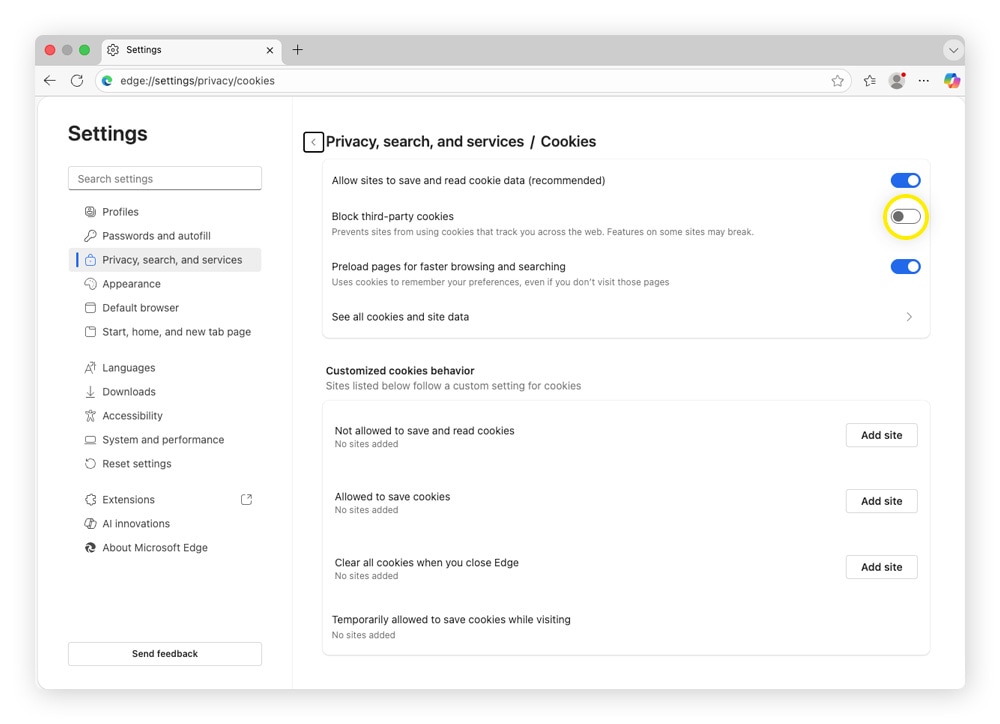Click inside the Search settings field

(x=164, y=178)
